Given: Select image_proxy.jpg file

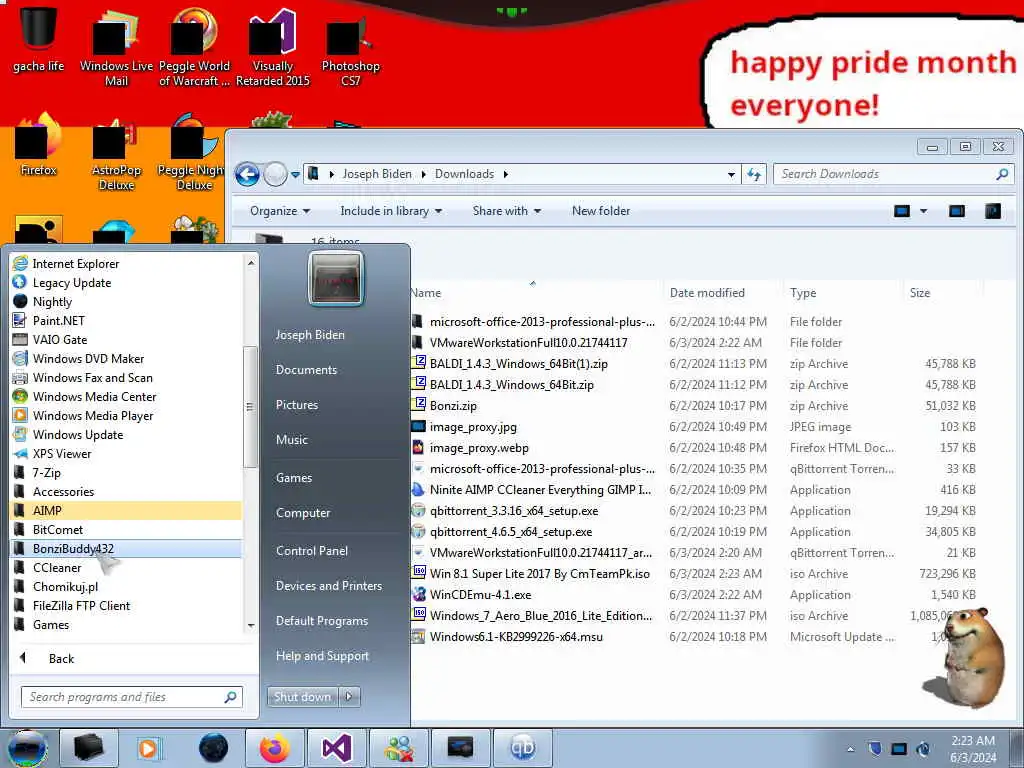Looking at the screenshot, I should [473, 427].
